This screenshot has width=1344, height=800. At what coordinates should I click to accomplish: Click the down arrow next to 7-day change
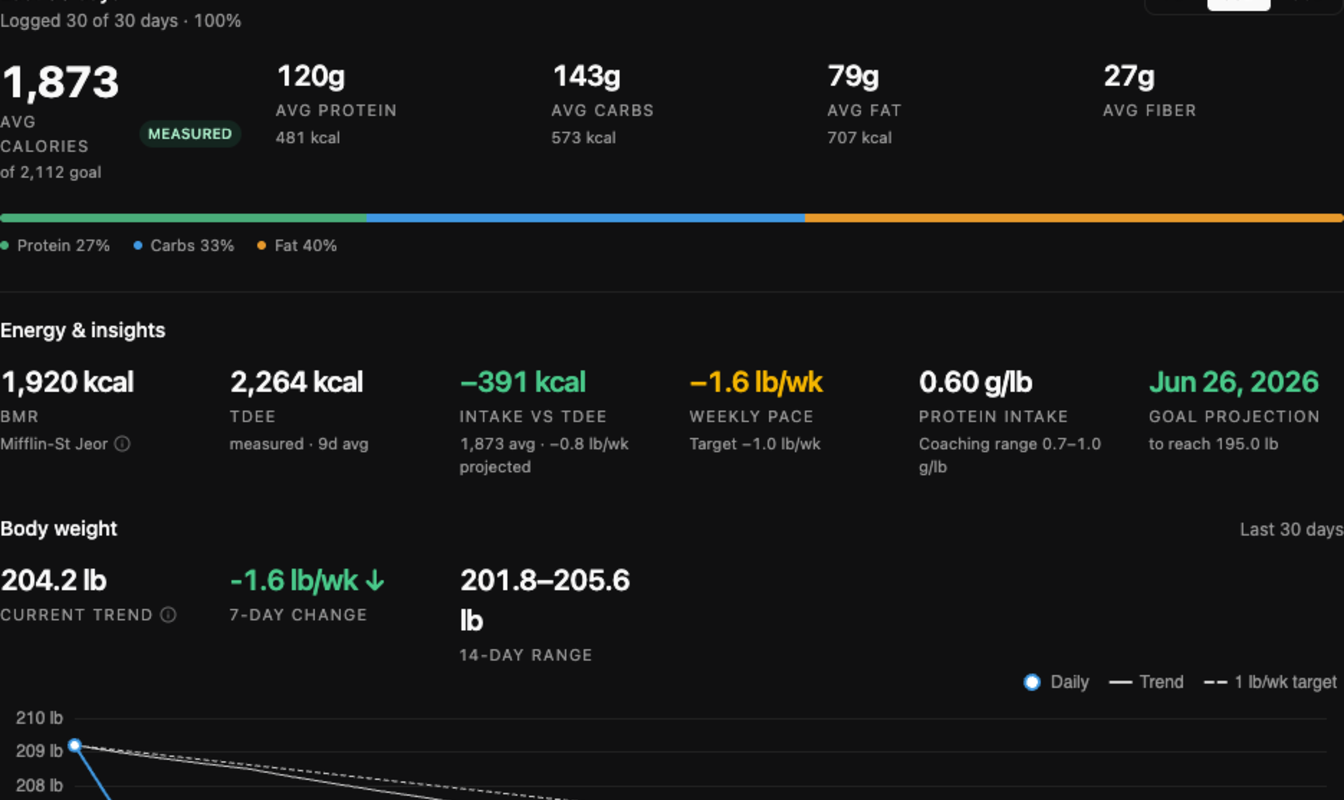376,581
